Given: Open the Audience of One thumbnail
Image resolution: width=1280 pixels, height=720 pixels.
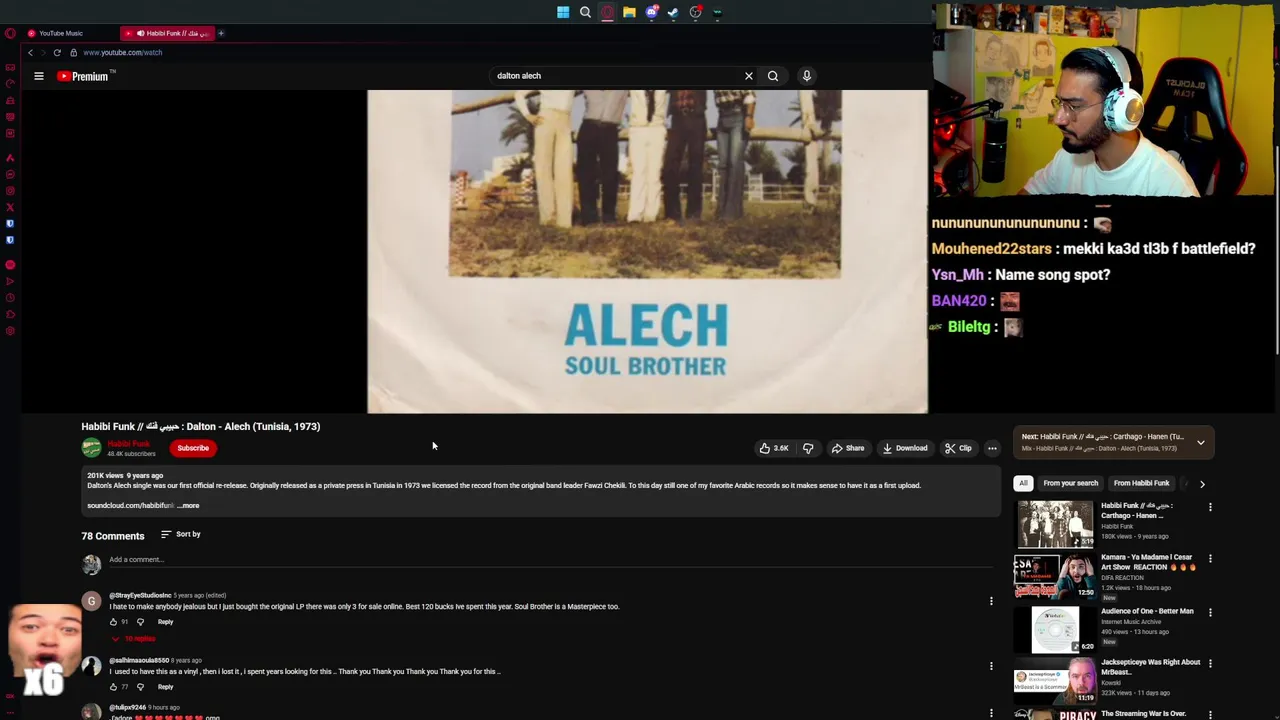Looking at the screenshot, I should 1055,629.
